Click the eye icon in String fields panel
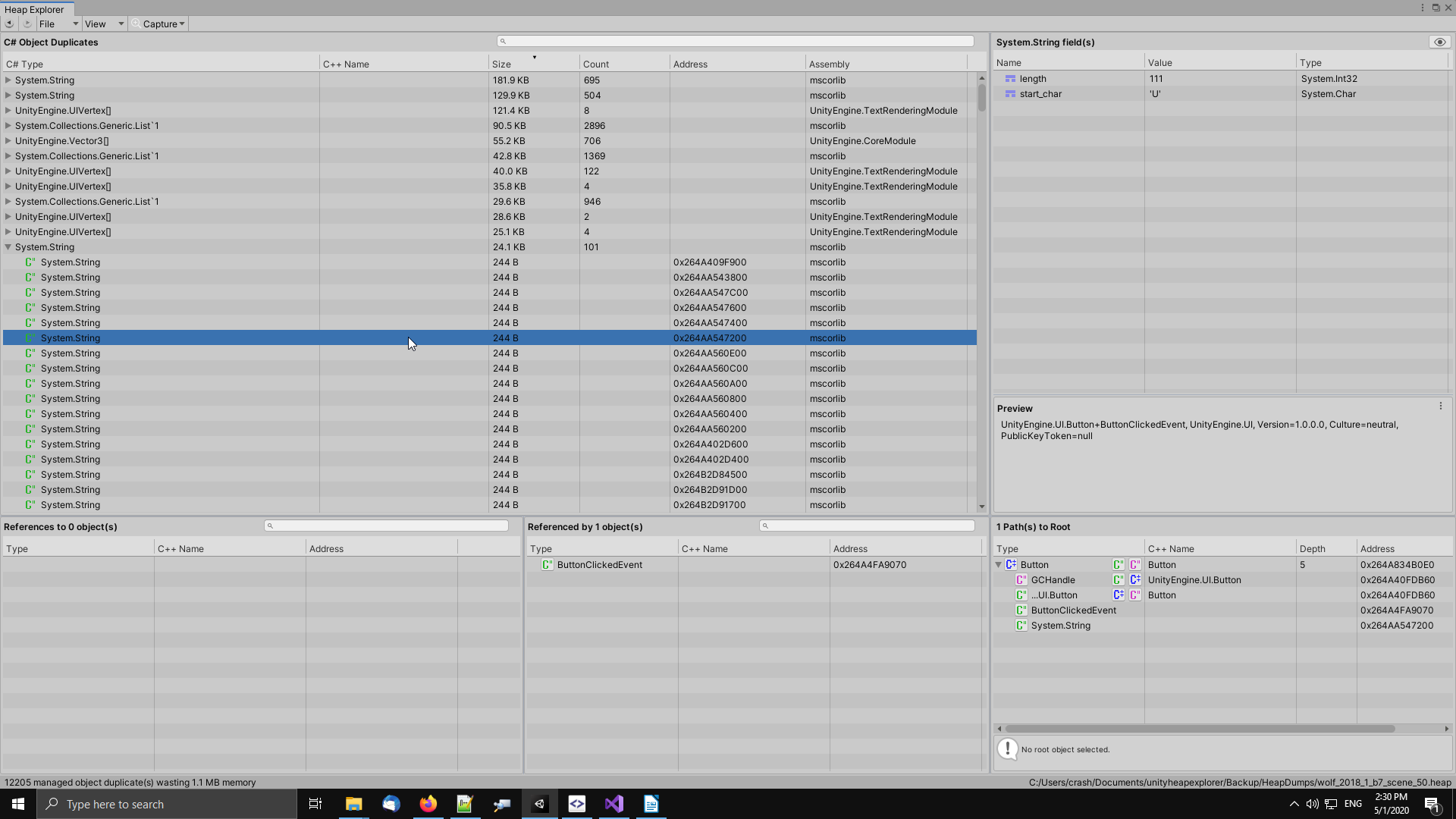Screen dimensions: 1456x819 pos(1439,42)
